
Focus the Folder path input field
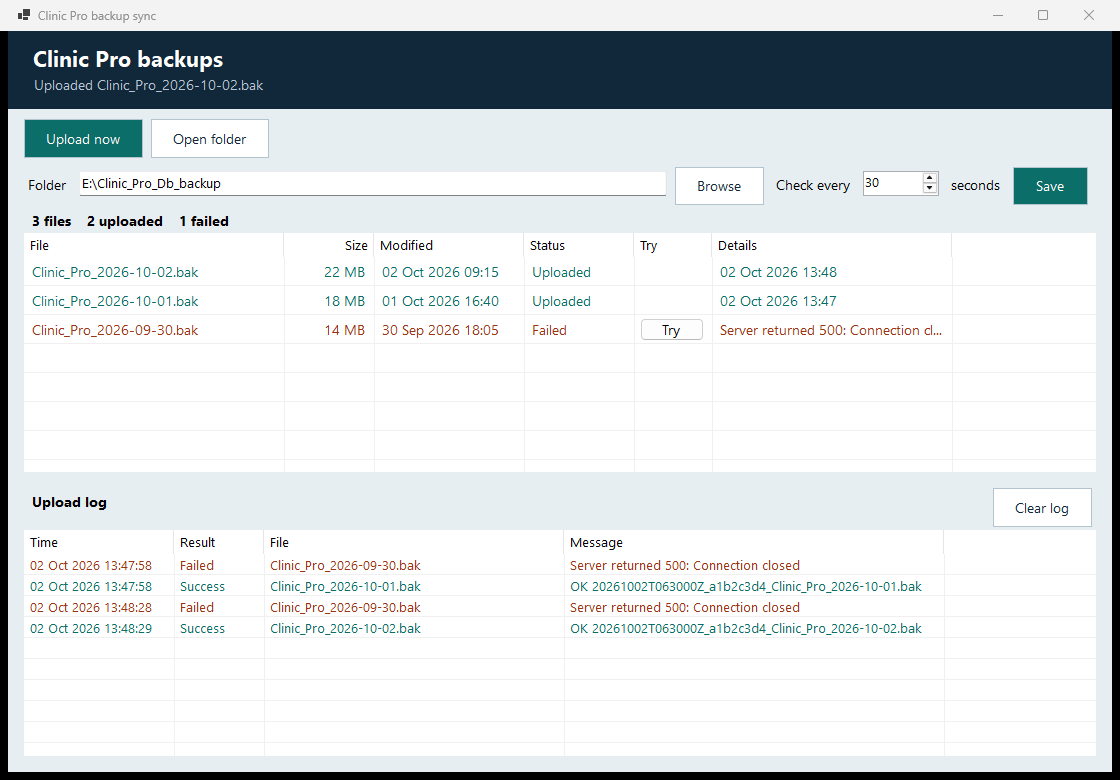373,184
